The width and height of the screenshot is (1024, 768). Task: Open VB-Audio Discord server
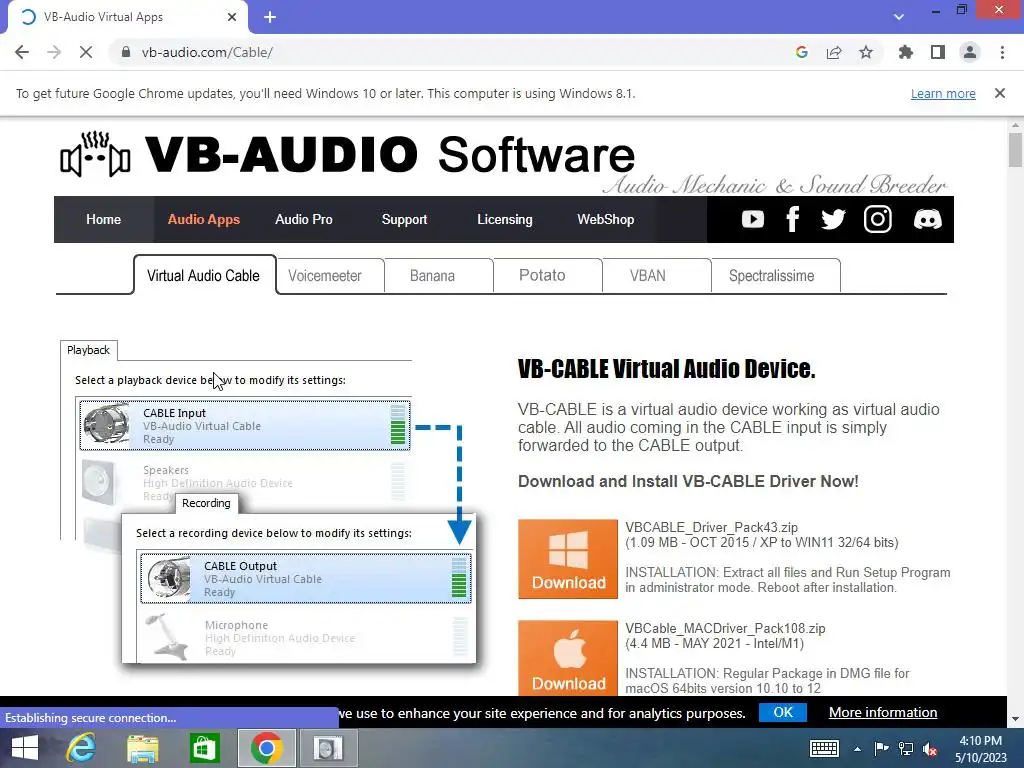click(x=927, y=219)
